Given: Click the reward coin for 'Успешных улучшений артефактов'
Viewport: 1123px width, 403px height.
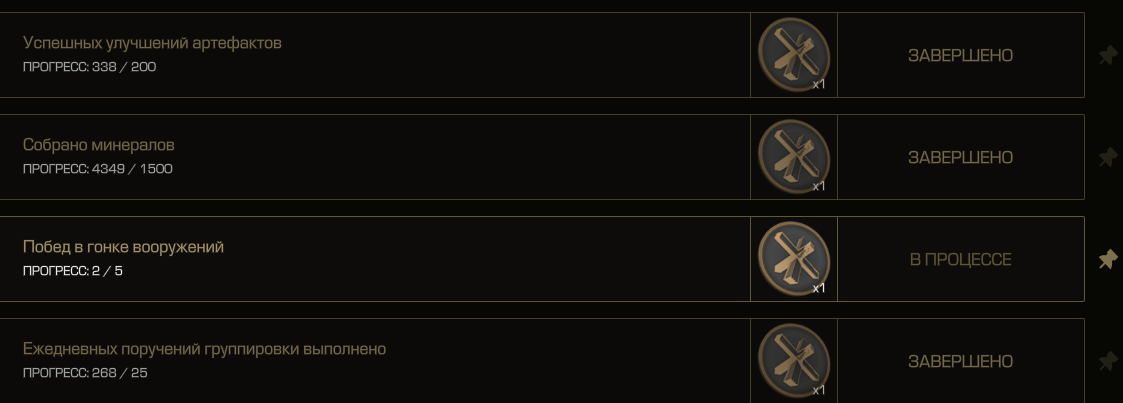Looking at the screenshot, I should (x=794, y=54).
